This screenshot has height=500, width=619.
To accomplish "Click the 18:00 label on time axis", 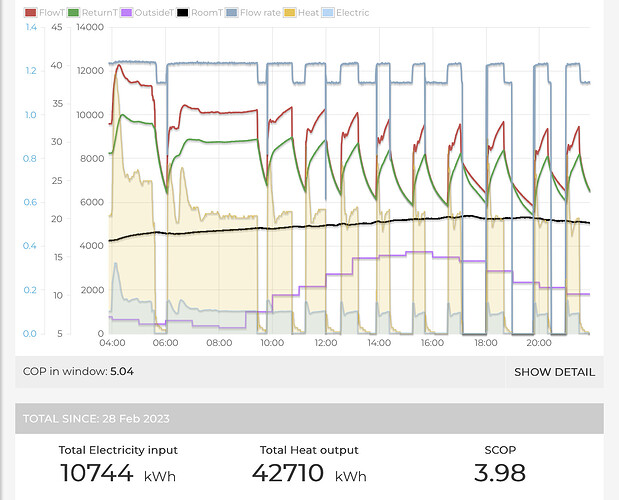I will click(x=485, y=343).
